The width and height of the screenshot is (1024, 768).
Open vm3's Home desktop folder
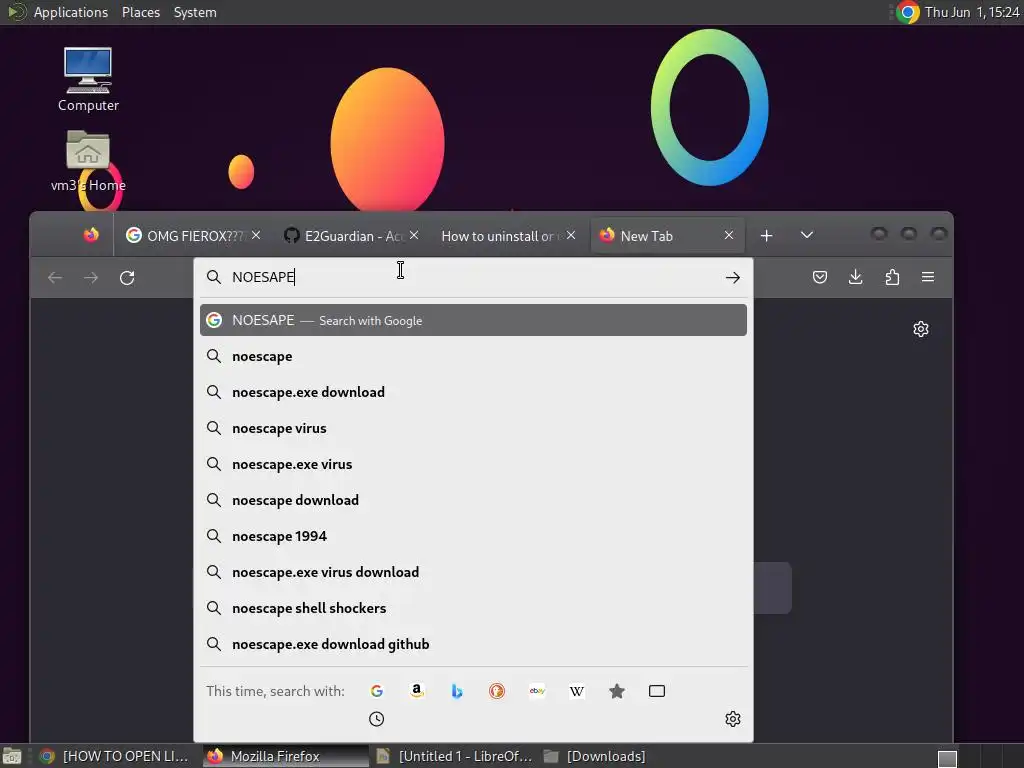click(x=88, y=161)
